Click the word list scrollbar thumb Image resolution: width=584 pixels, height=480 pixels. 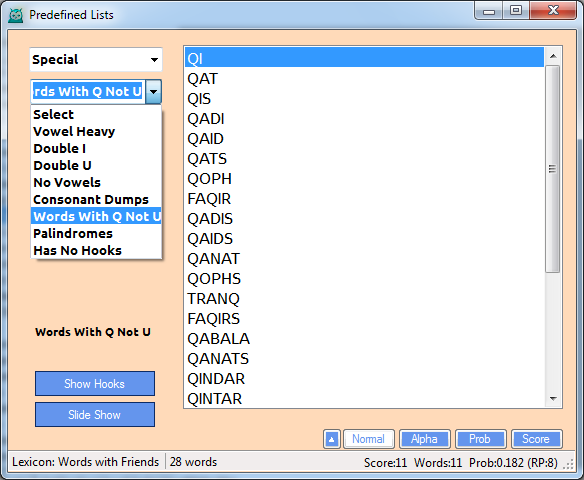pyautogui.click(x=553, y=169)
